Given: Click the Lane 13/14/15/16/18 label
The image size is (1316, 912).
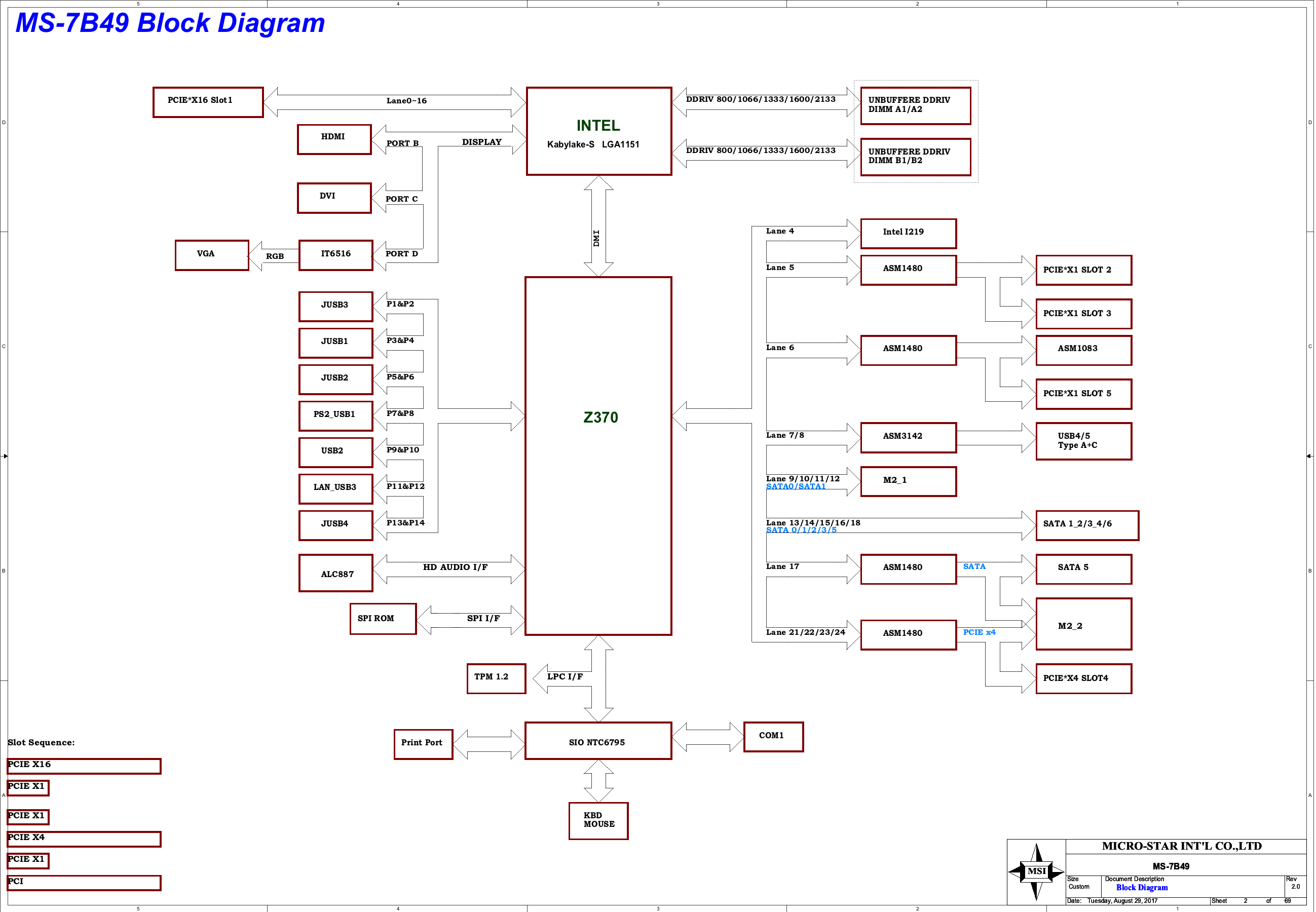Looking at the screenshot, I should [x=813, y=523].
